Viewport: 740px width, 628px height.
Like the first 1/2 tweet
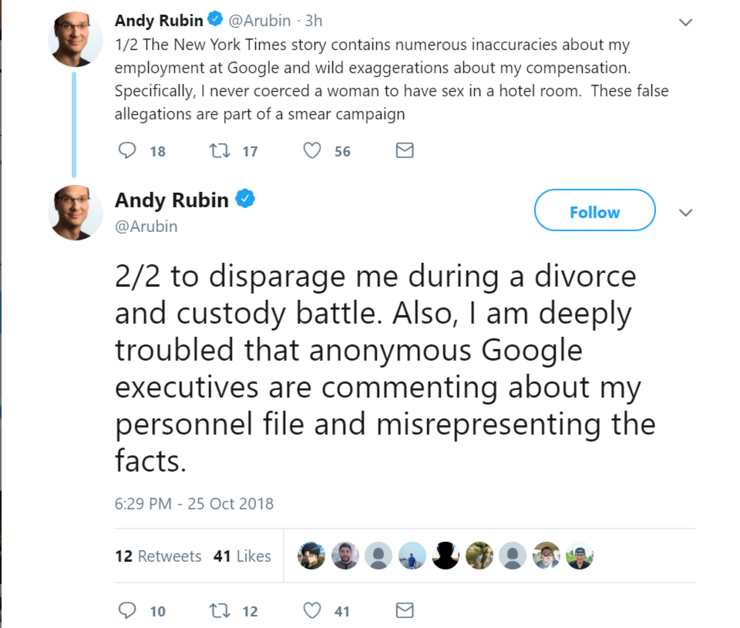tap(312, 151)
